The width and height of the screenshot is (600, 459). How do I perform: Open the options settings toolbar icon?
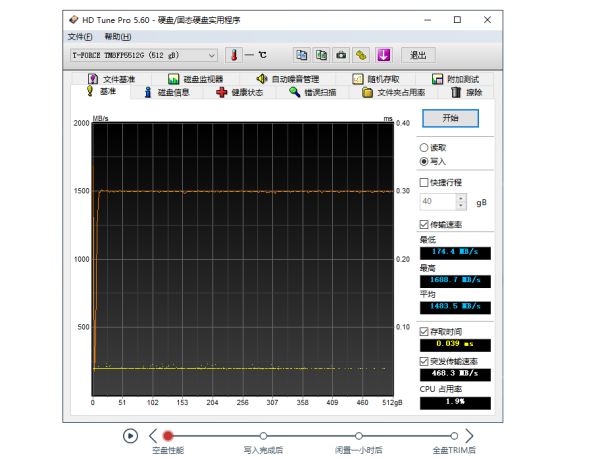click(x=361, y=55)
